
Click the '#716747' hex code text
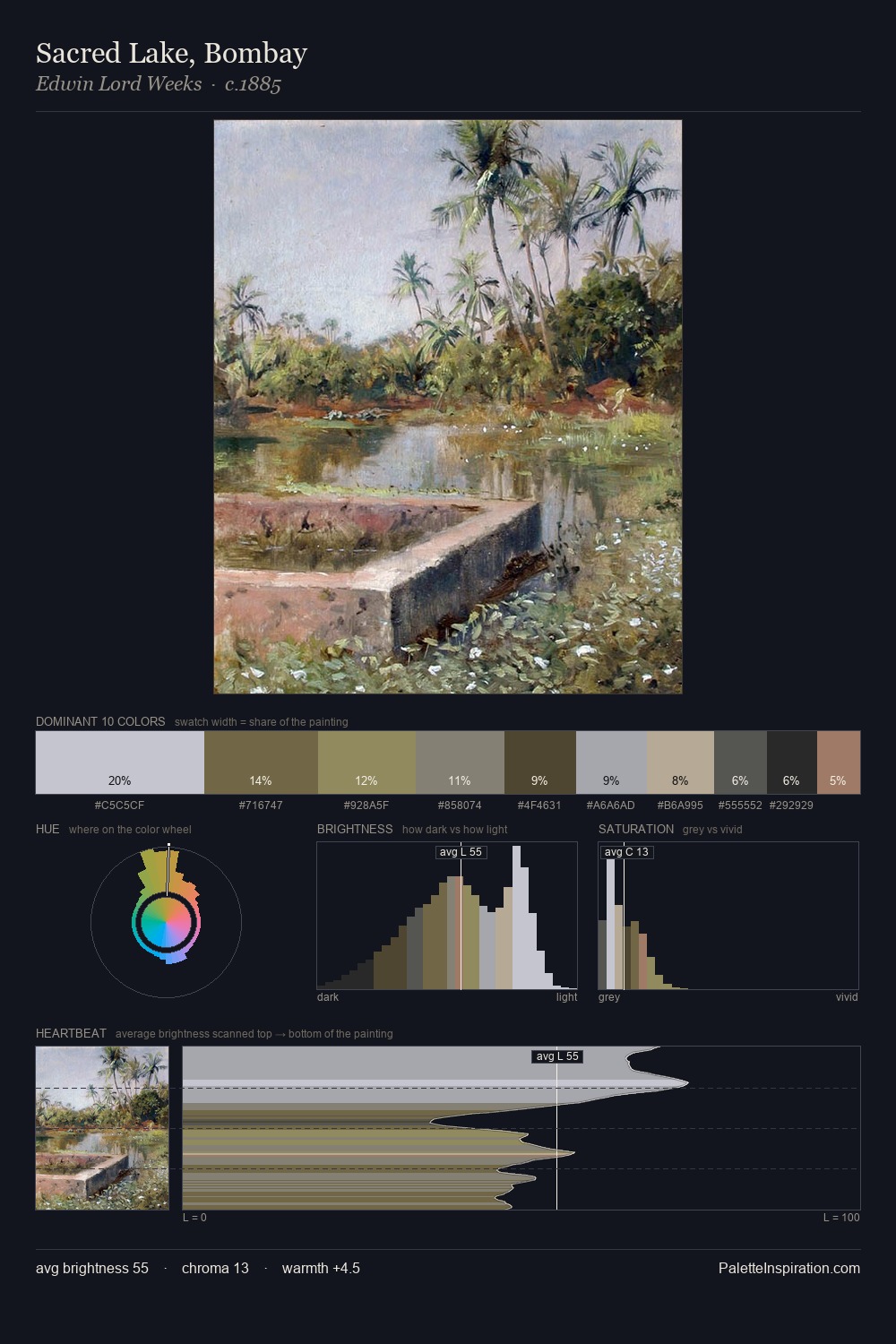[261, 805]
